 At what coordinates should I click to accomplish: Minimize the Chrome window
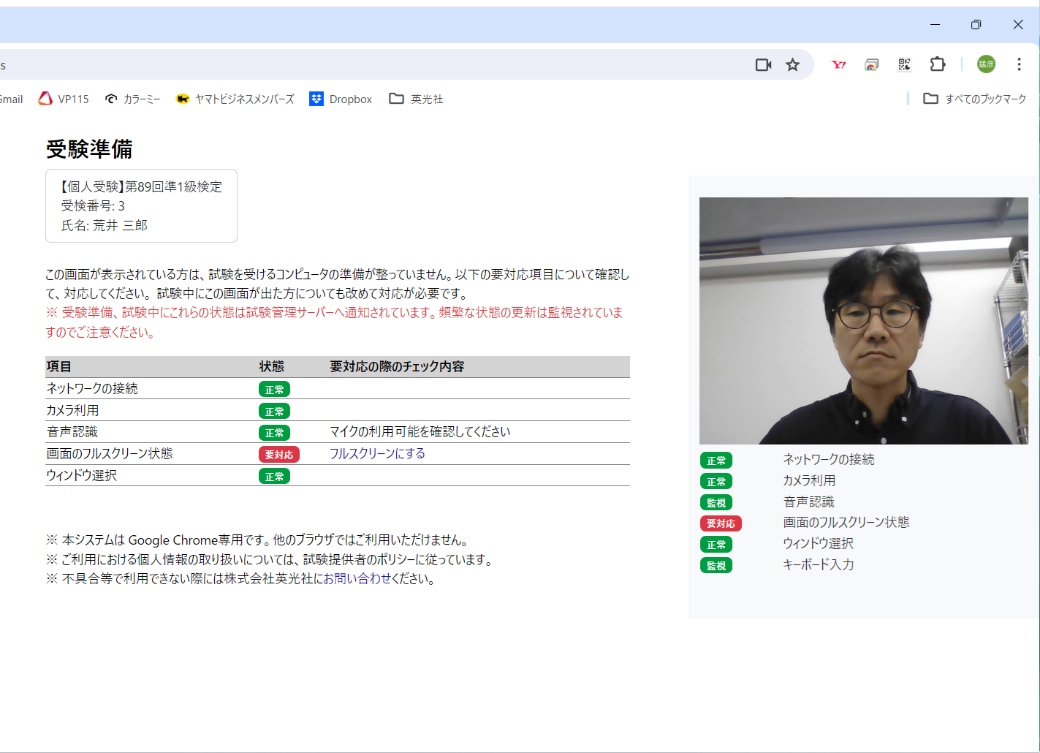point(935,25)
